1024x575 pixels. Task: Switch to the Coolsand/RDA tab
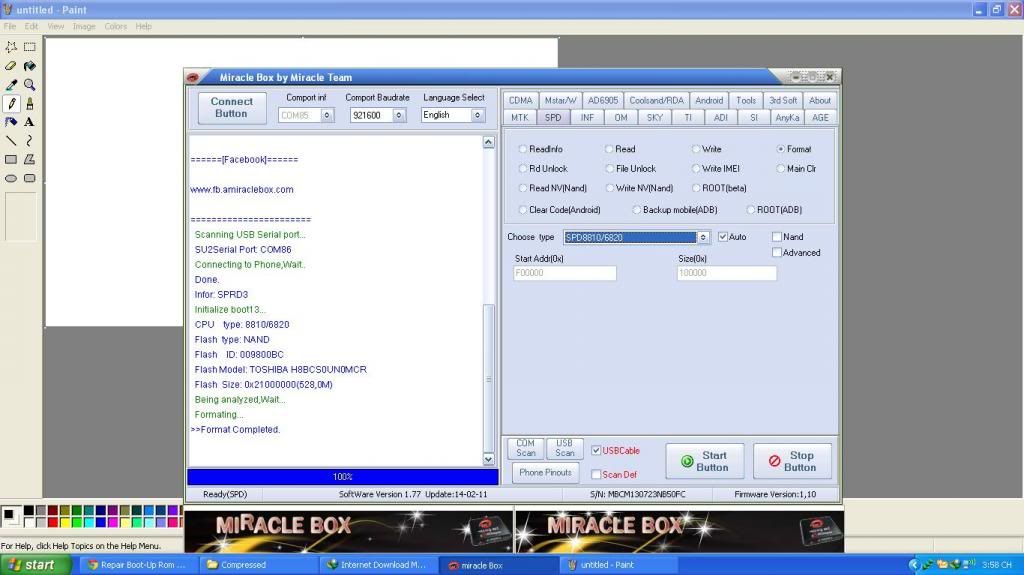click(656, 100)
